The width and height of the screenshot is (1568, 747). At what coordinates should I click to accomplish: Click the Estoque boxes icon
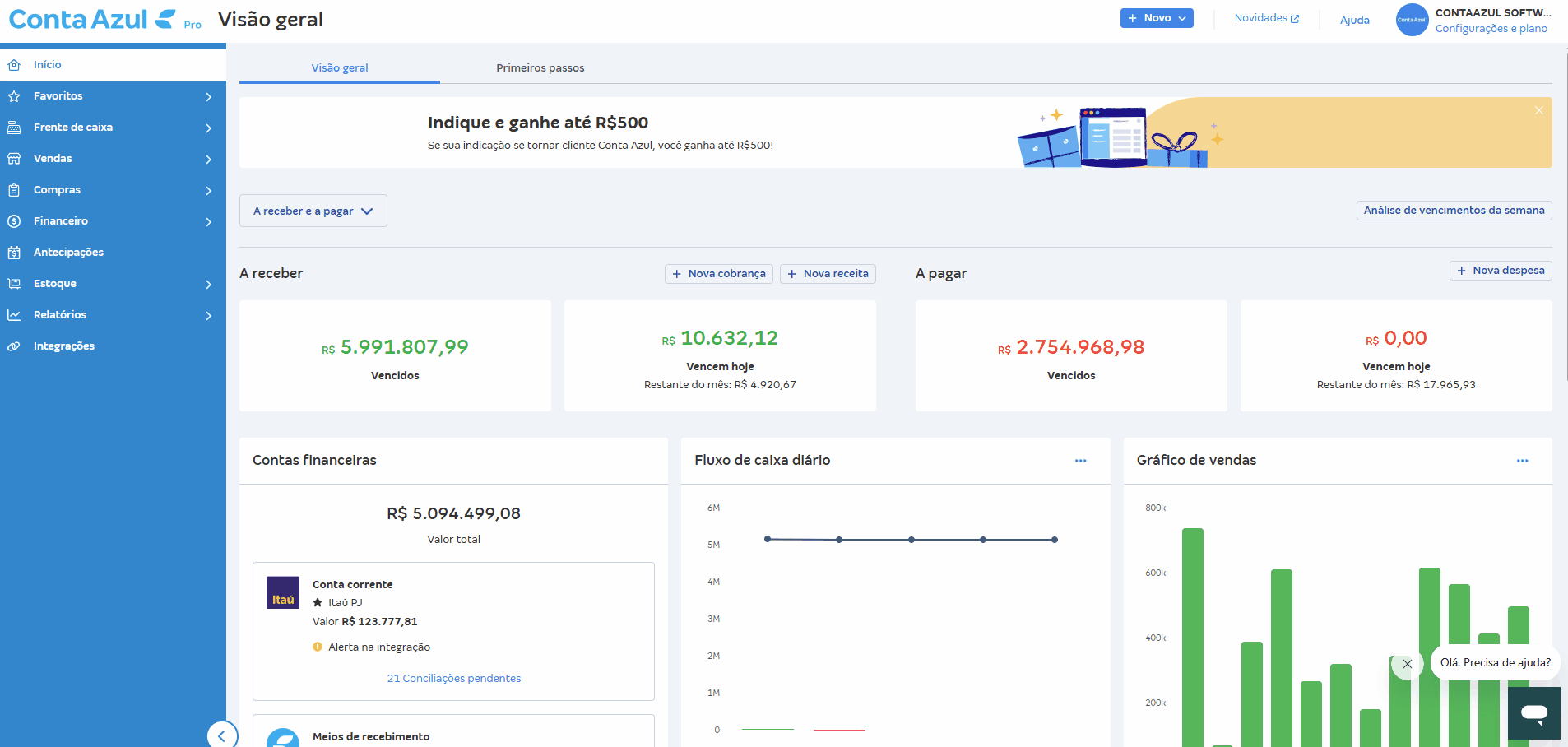pos(14,284)
